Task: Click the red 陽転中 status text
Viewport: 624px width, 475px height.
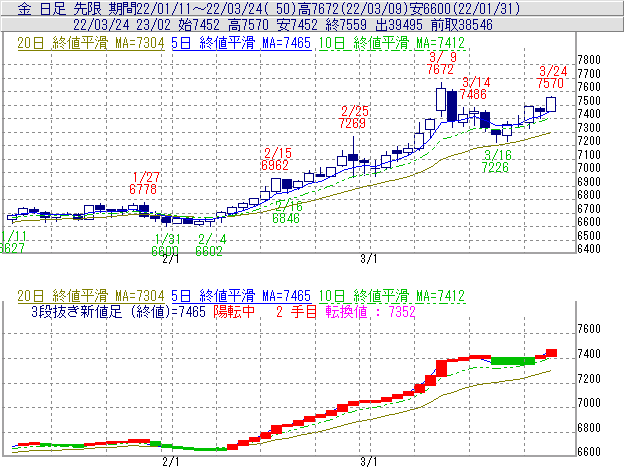Action: click(234, 311)
